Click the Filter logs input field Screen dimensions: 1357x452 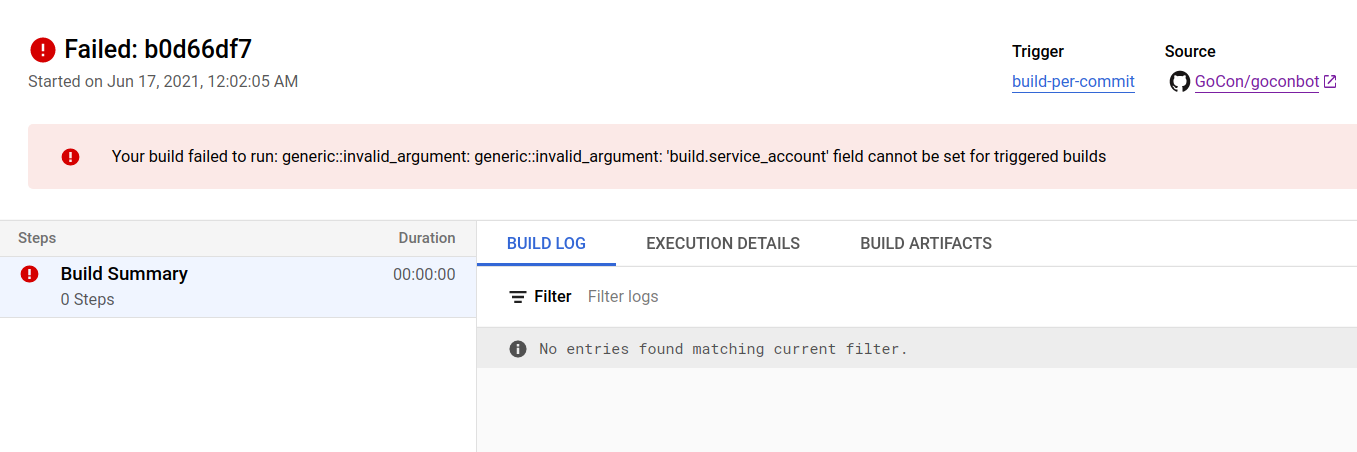click(x=700, y=297)
